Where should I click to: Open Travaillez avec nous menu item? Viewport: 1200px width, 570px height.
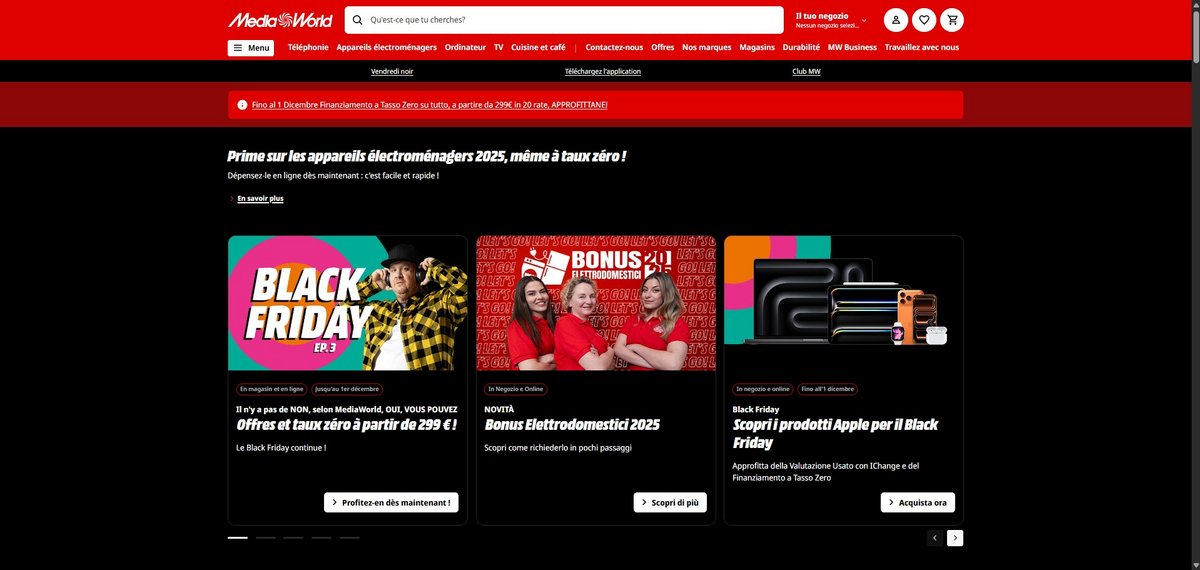(922, 47)
